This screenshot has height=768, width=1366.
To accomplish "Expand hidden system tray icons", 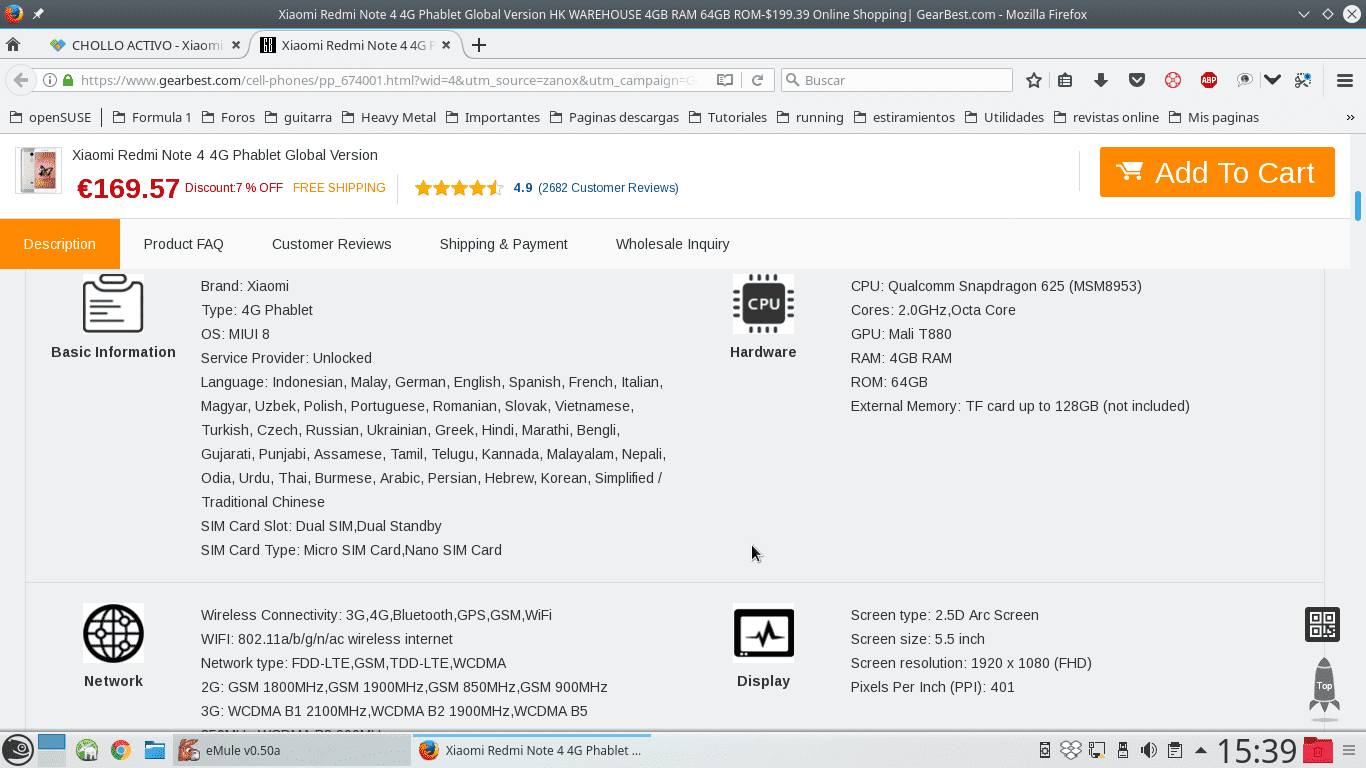I will (x=1201, y=750).
